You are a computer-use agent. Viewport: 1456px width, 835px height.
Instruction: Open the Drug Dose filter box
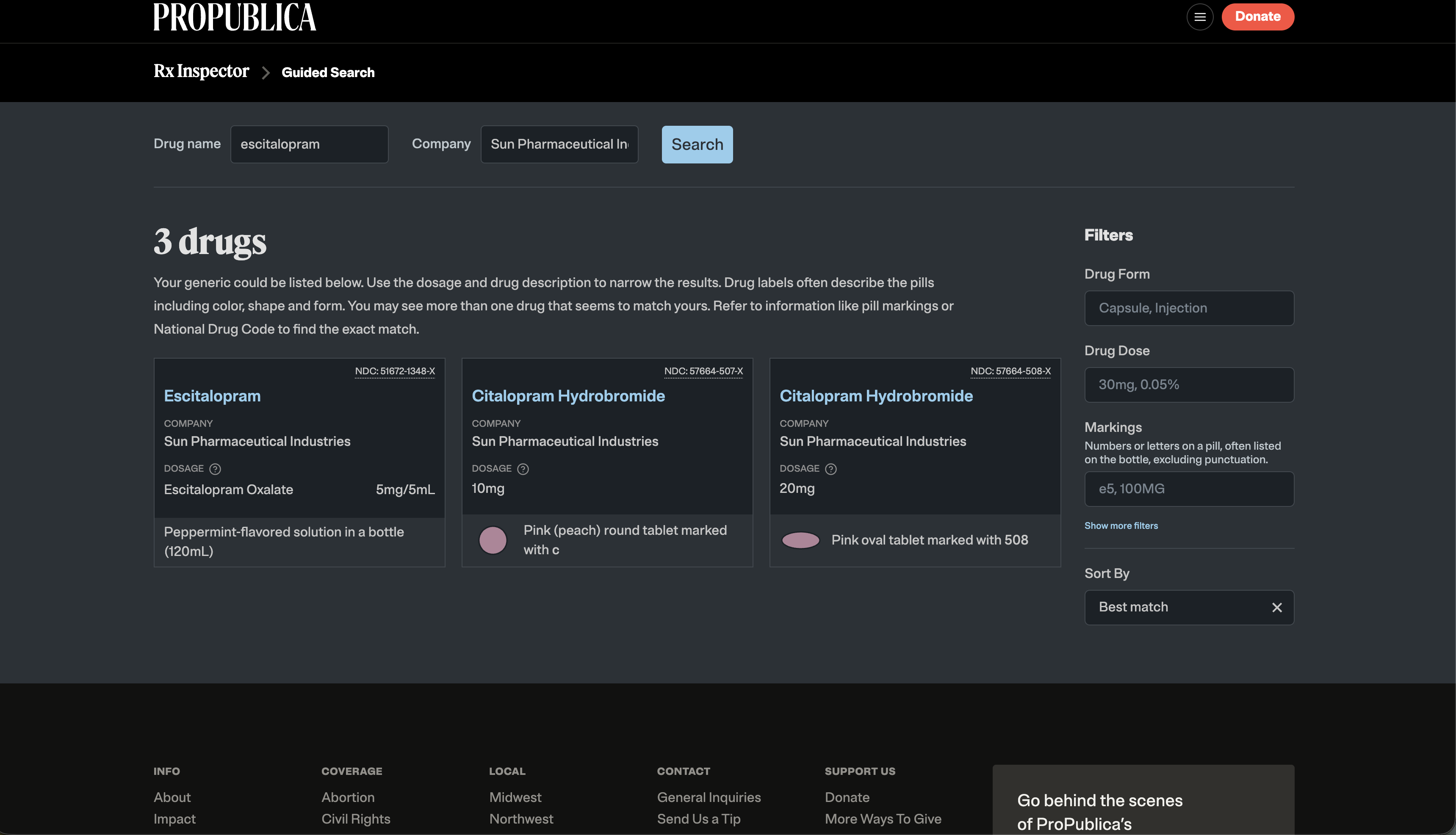1189,384
